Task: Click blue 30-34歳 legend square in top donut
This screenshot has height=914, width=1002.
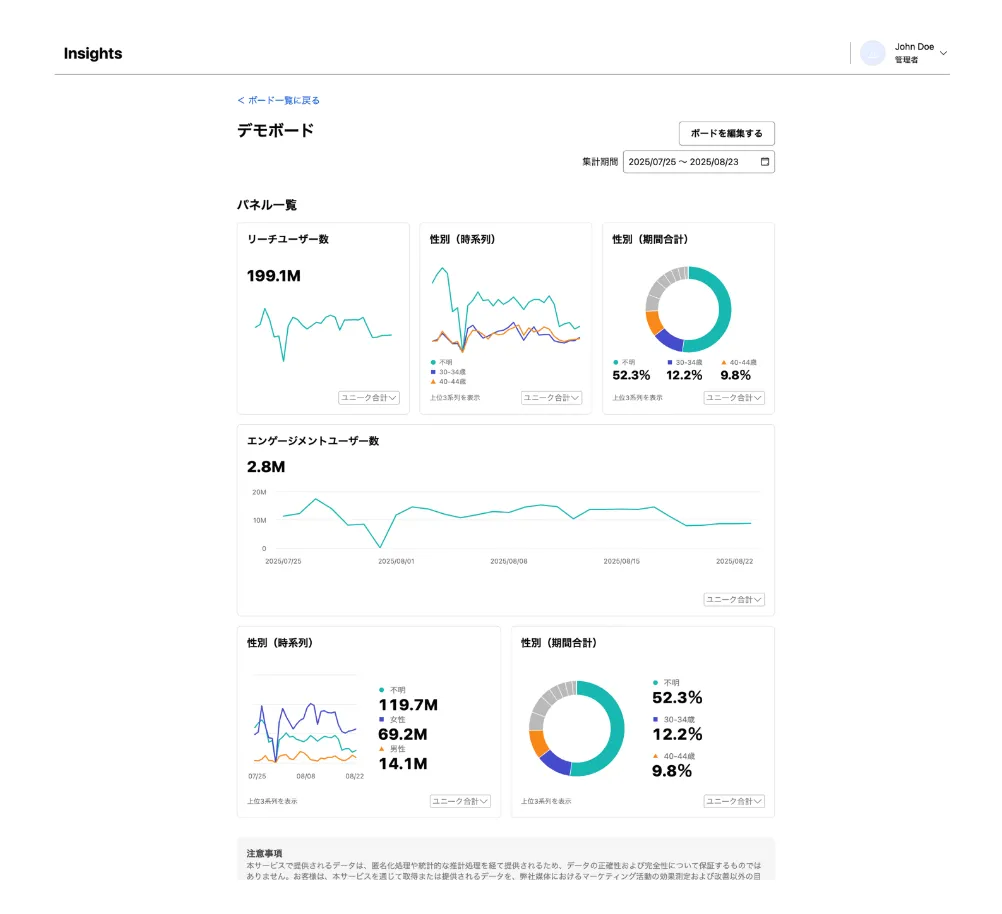Action: click(x=670, y=362)
